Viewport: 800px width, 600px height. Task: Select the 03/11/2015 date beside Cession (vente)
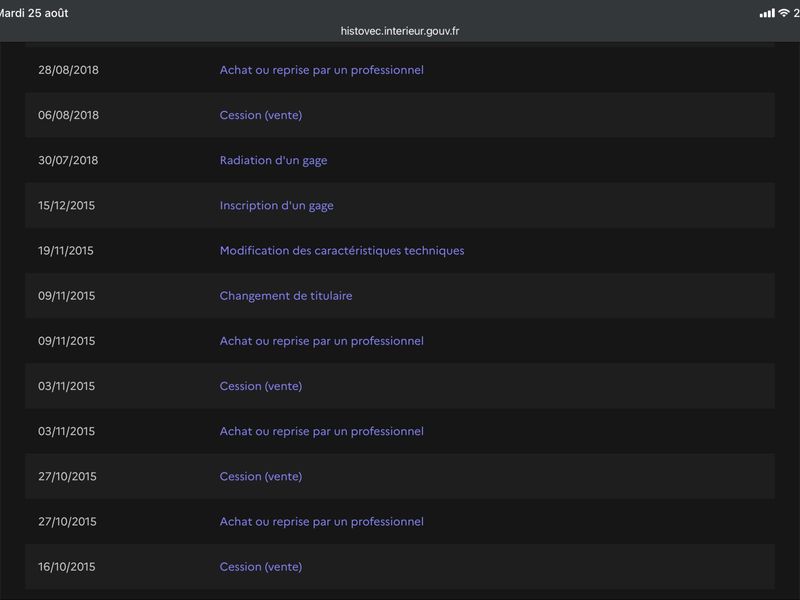[x=66, y=386]
